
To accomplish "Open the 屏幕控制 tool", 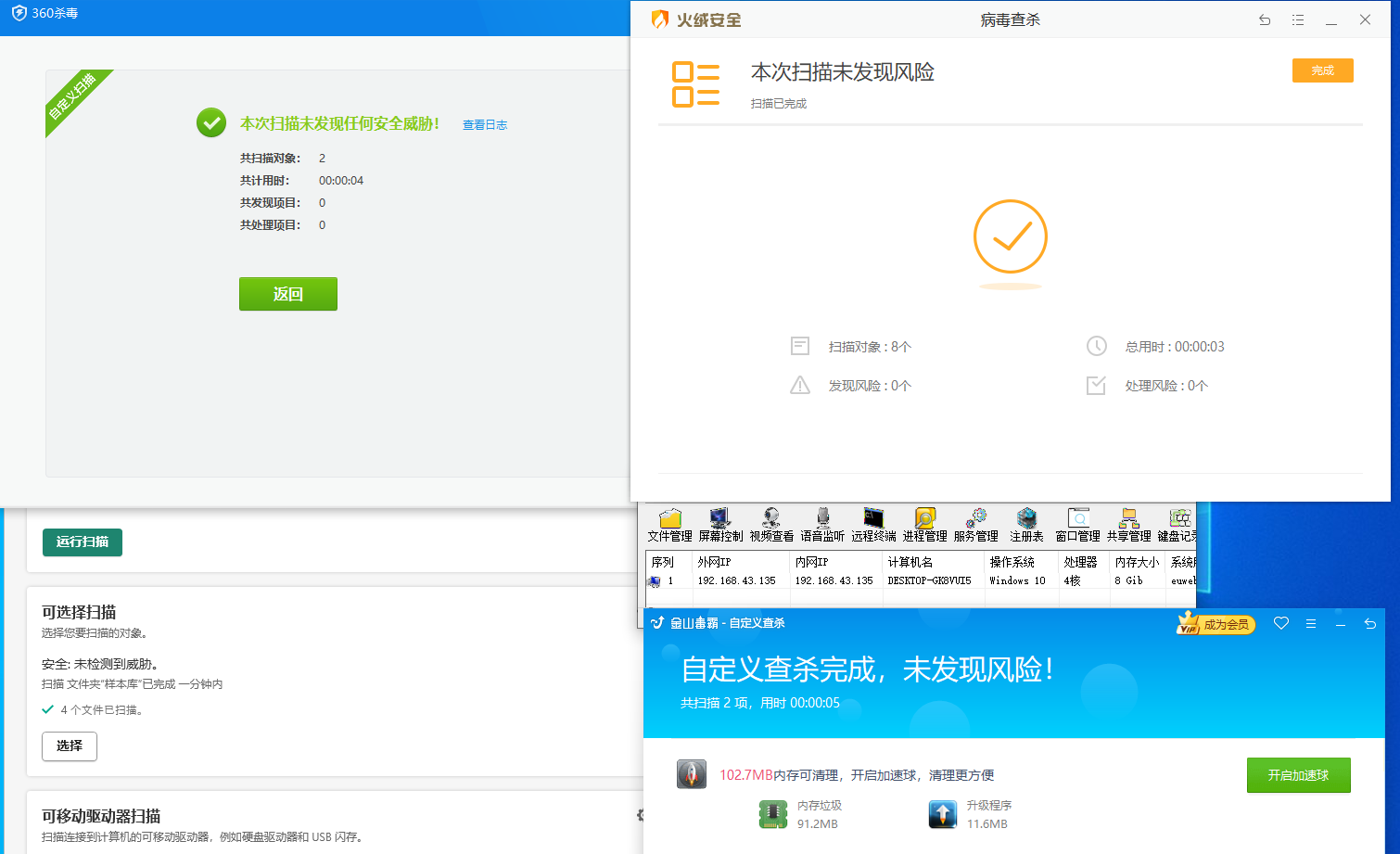I will (x=720, y=522).
